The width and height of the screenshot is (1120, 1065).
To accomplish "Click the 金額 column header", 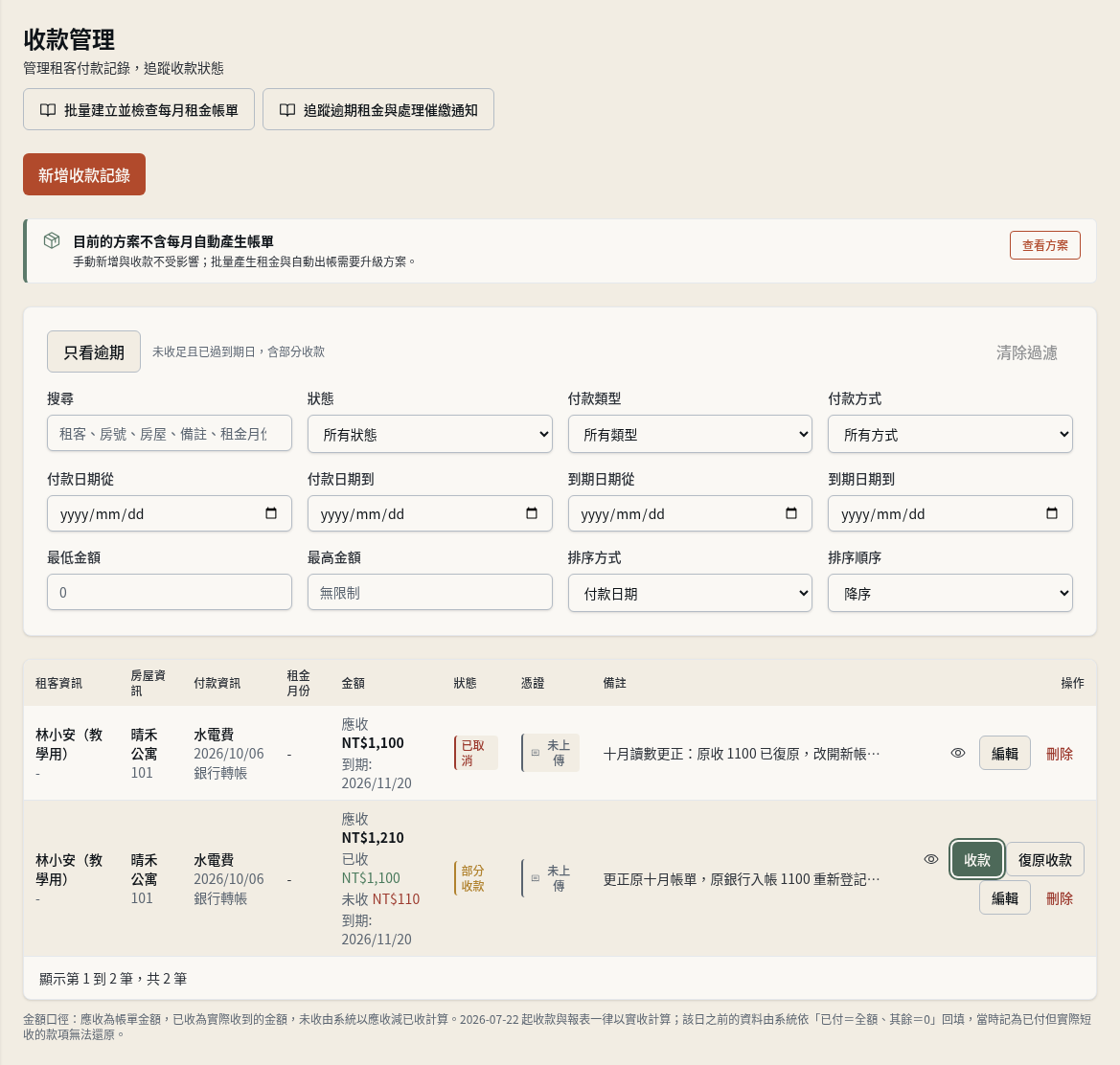I will tap(353, 683).
